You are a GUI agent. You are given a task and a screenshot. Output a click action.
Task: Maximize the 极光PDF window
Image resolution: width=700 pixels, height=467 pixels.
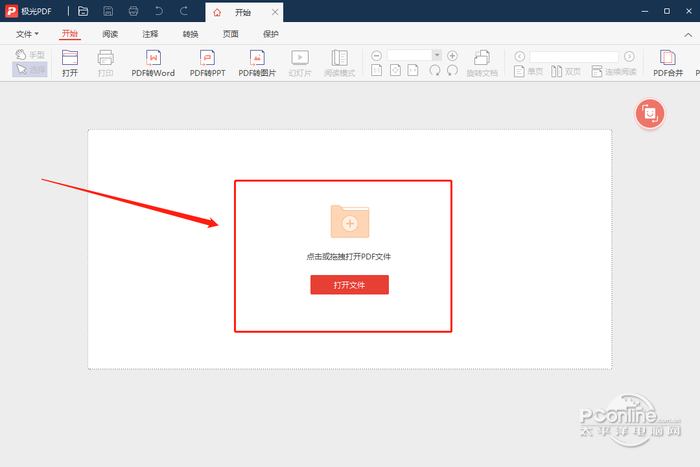pyautogui.click(x=667, y=11)
